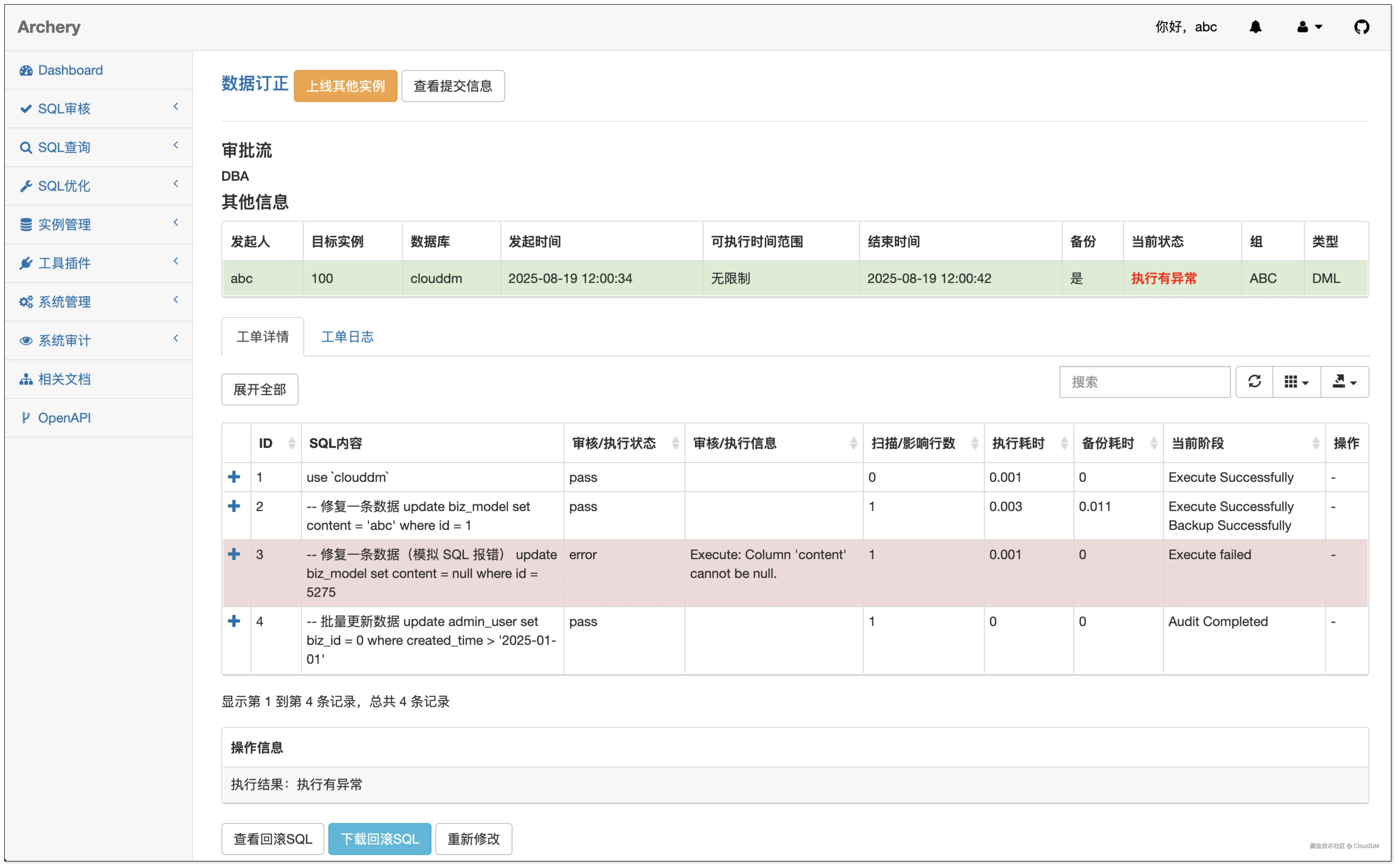Image resolution: width=1398 pixels, height=868 pixels.
Task: Click the 下载回滚SQL button
Action: pos(379,839)
